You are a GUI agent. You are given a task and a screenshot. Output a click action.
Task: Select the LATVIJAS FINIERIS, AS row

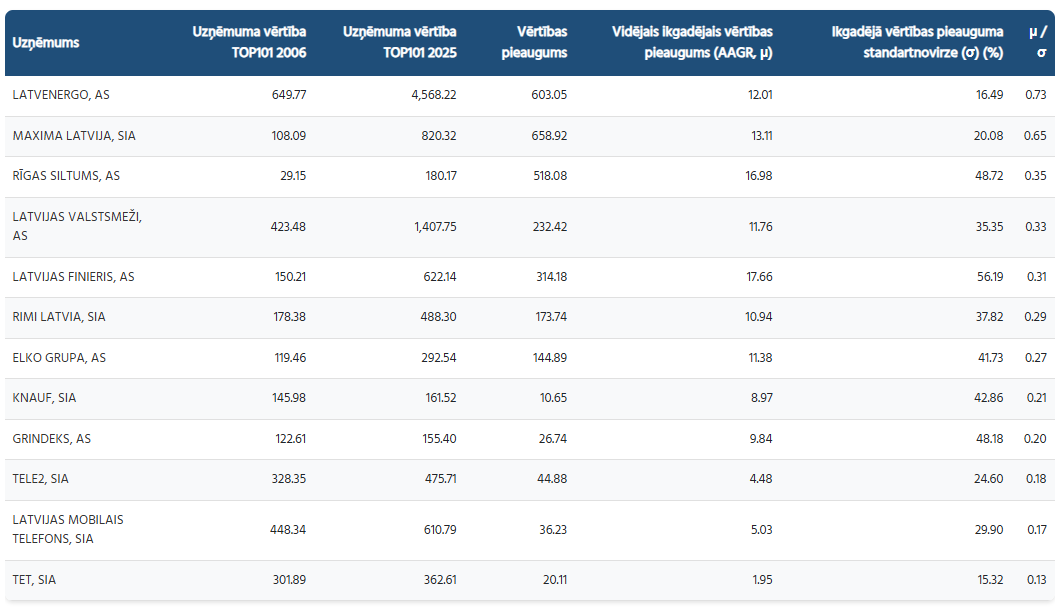[73, 277]
